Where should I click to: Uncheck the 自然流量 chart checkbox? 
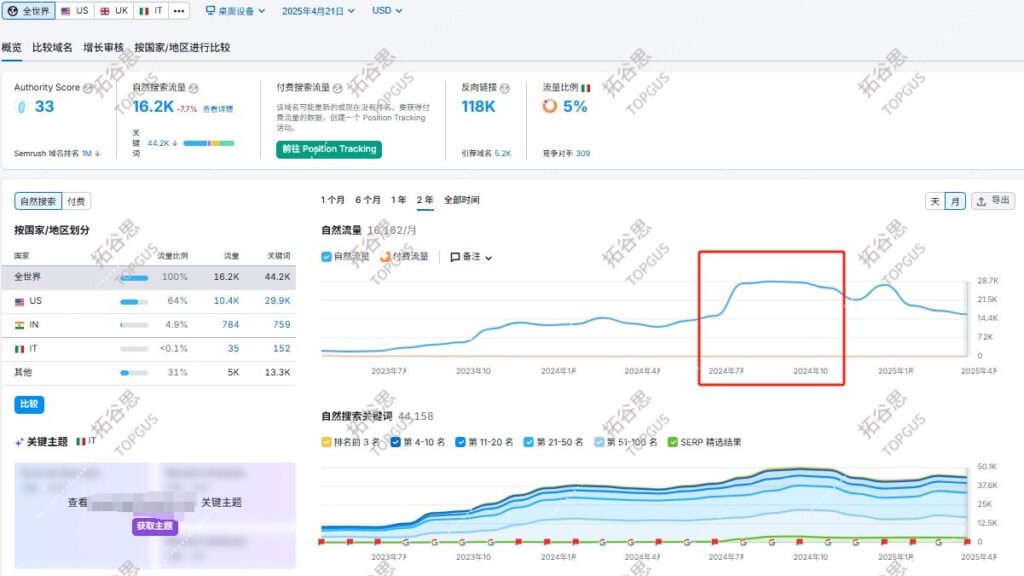[x=327, y=257]
